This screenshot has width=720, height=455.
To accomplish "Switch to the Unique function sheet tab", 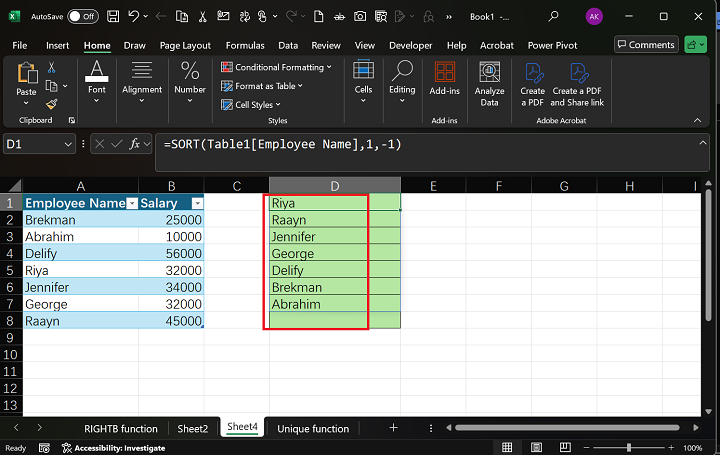I will [313, 428].
